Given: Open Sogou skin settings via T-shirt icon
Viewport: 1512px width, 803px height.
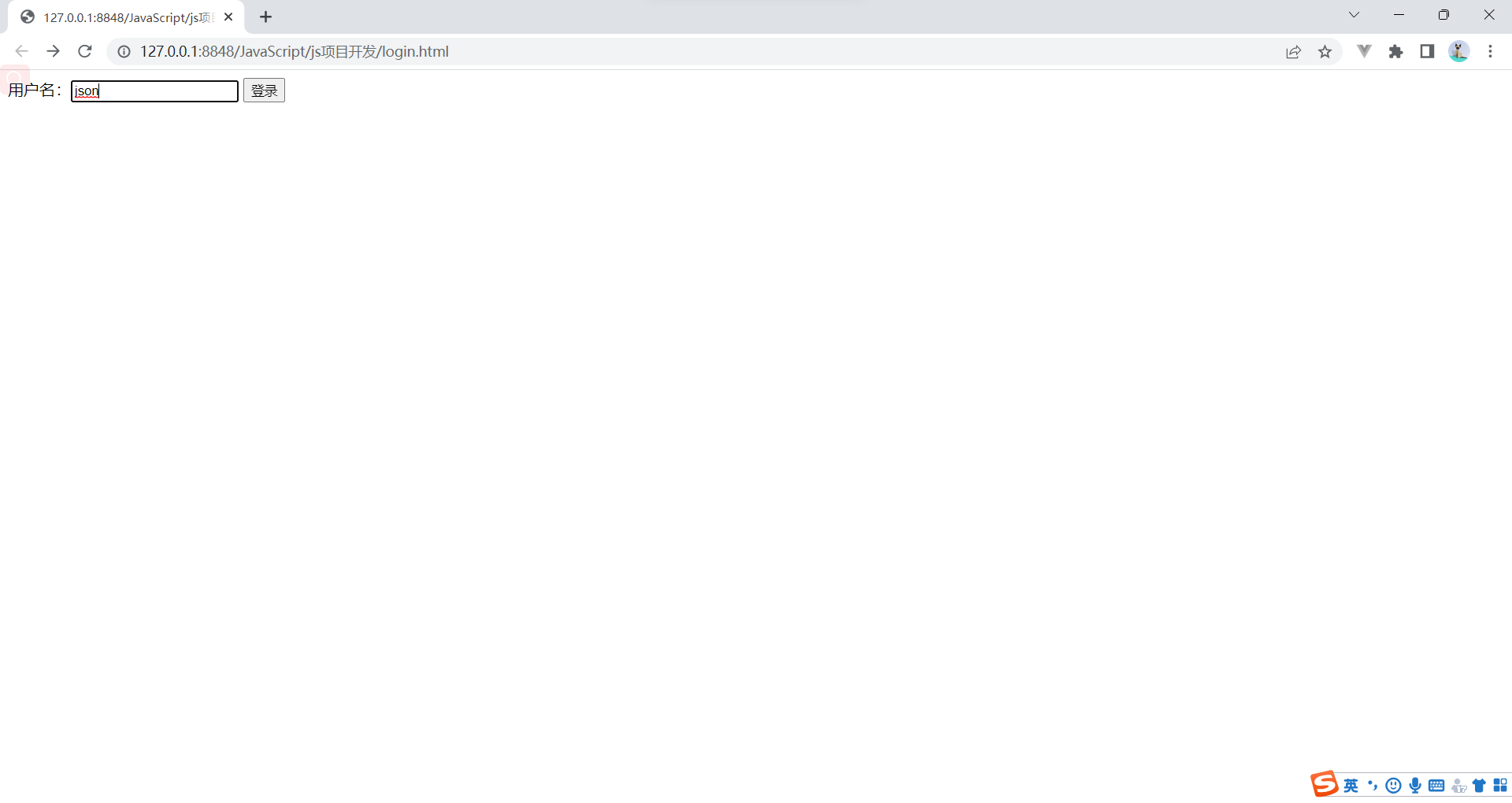Looking at the screenshot, I should [x=1480, y=785].
